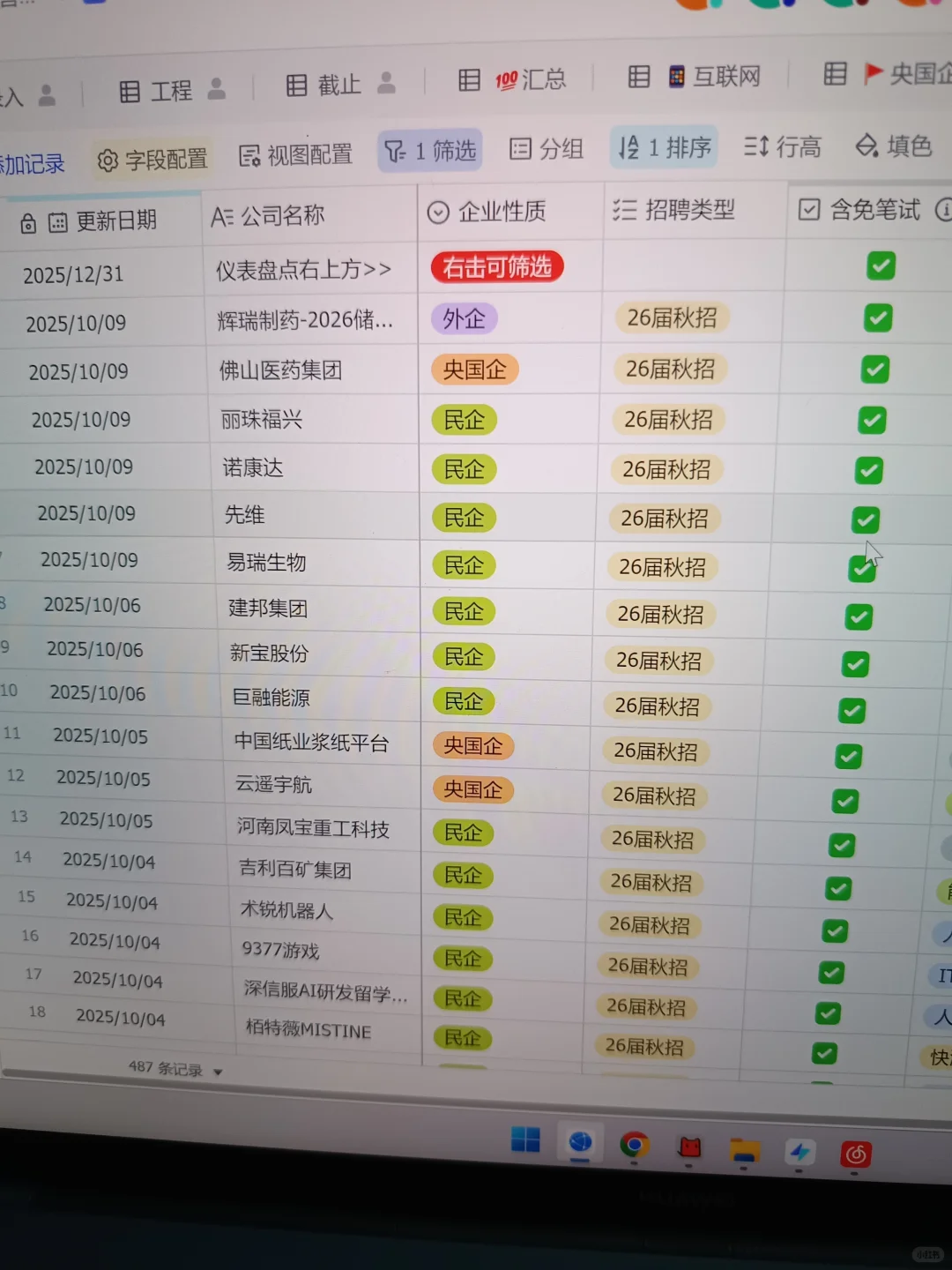The image size is (952, 1270).
Task: Open the Windows Start menu
Action: click(525, 1139)
